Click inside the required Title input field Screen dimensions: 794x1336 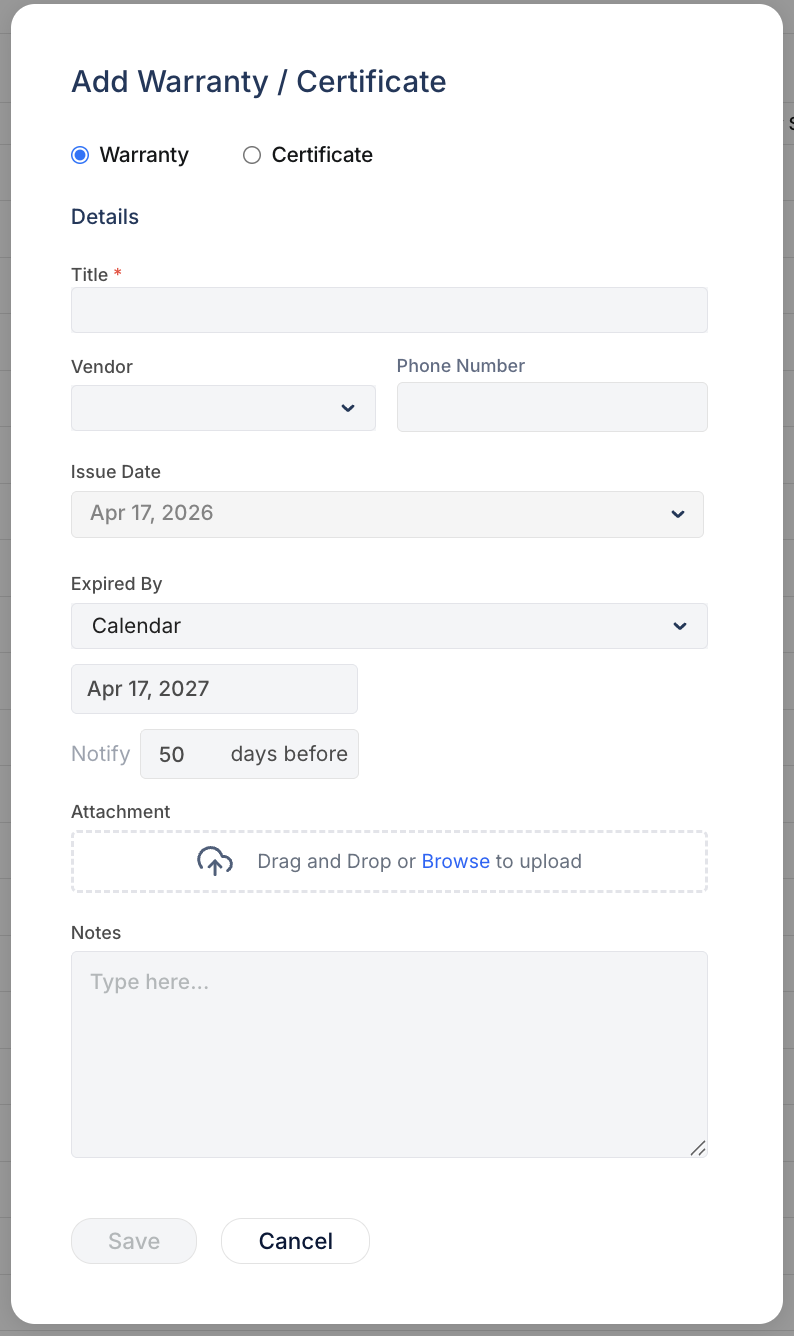[x=389, y=310]
